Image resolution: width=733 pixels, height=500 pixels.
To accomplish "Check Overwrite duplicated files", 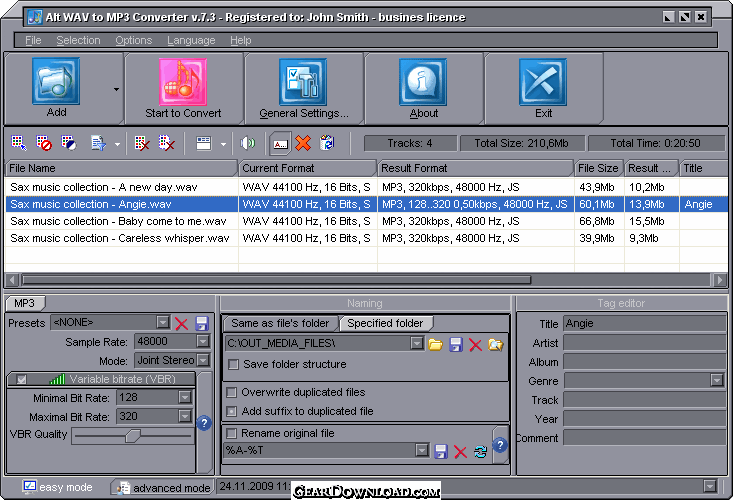I will pyautogui.click(x=233, y=393).
